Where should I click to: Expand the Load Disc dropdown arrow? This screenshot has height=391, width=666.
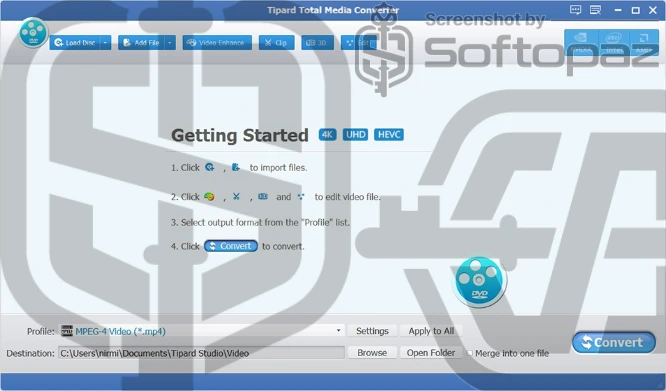[x=105, y=42]
